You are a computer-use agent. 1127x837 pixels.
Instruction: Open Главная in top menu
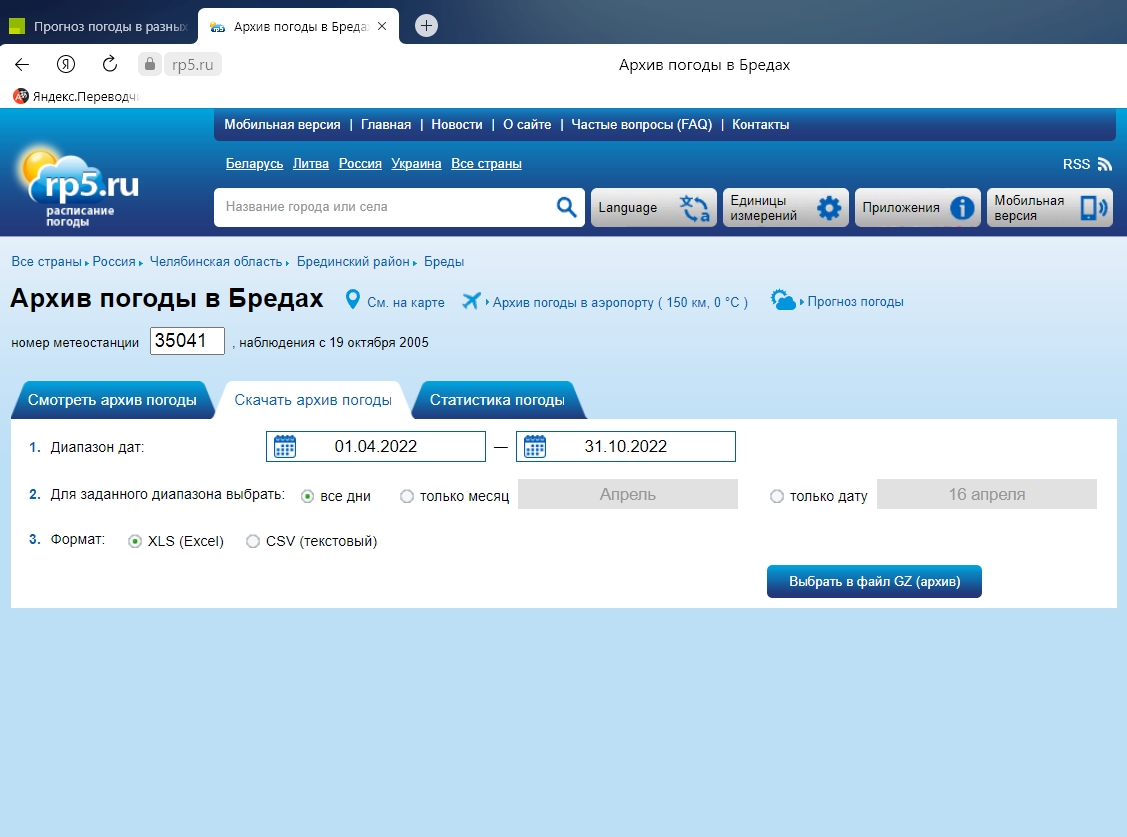coord(386,124)
